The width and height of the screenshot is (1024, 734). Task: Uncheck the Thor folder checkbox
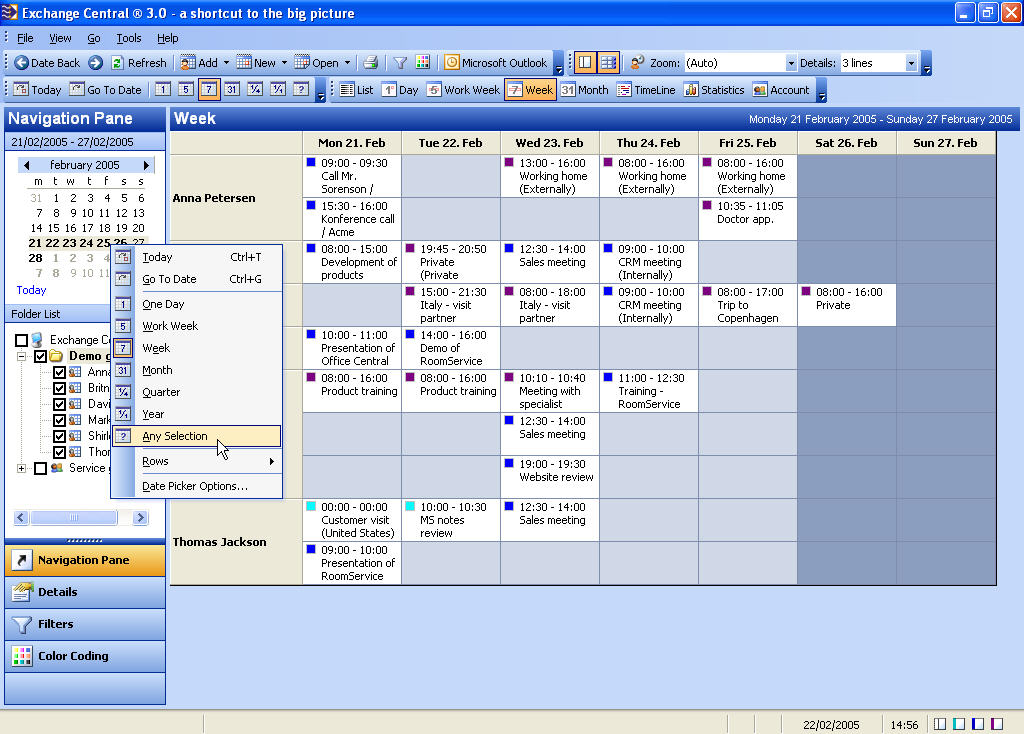coord(59,452)
